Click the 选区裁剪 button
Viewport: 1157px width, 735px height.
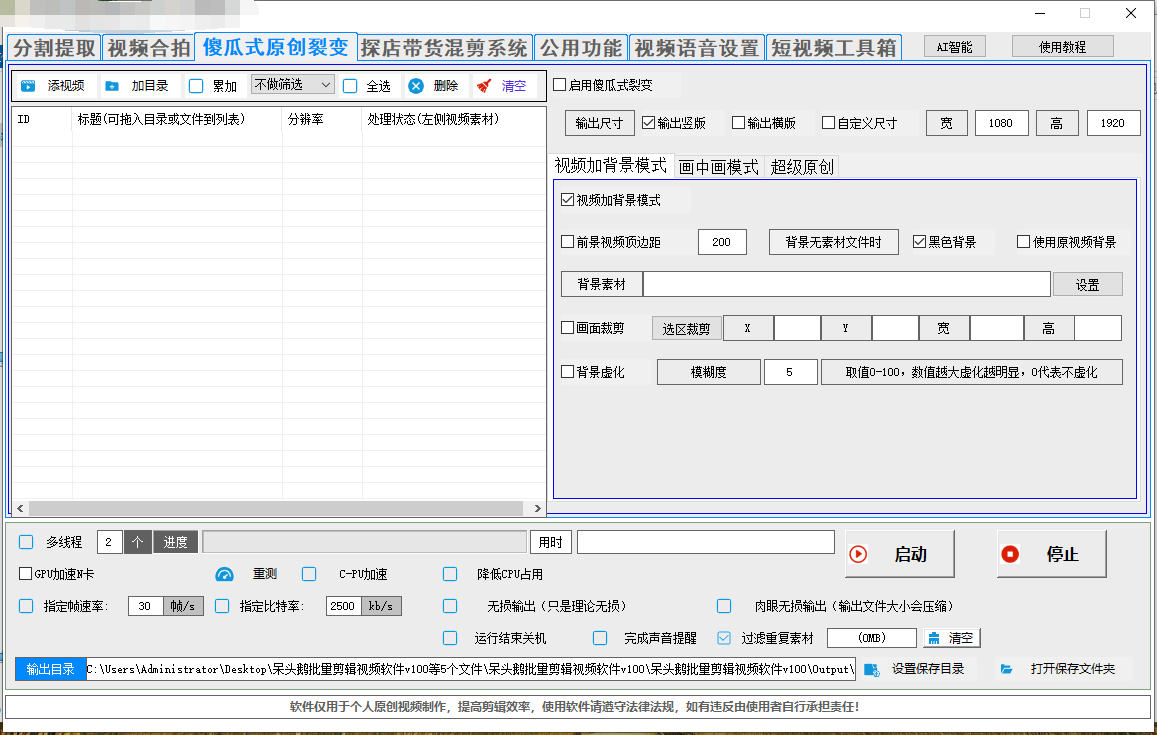point(686,329)
